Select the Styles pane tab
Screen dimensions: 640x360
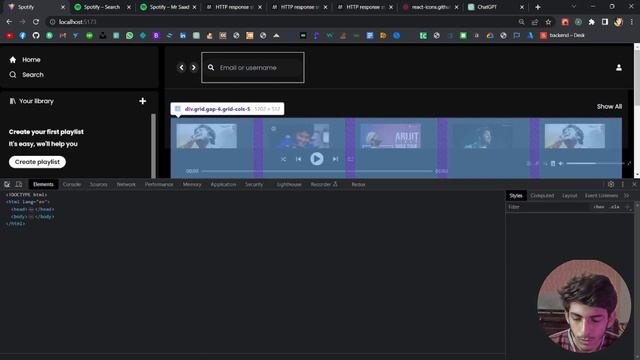[516, 196]
